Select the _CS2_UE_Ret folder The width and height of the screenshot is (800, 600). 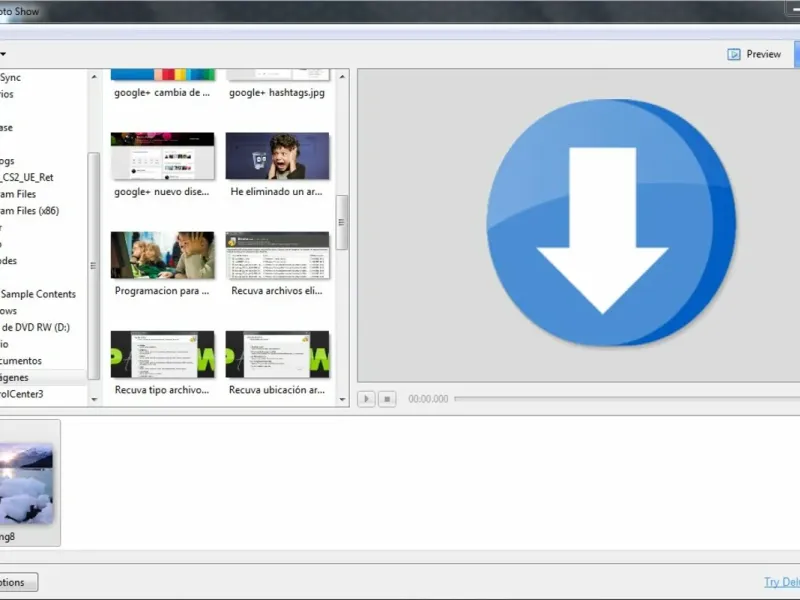[27, 177]
